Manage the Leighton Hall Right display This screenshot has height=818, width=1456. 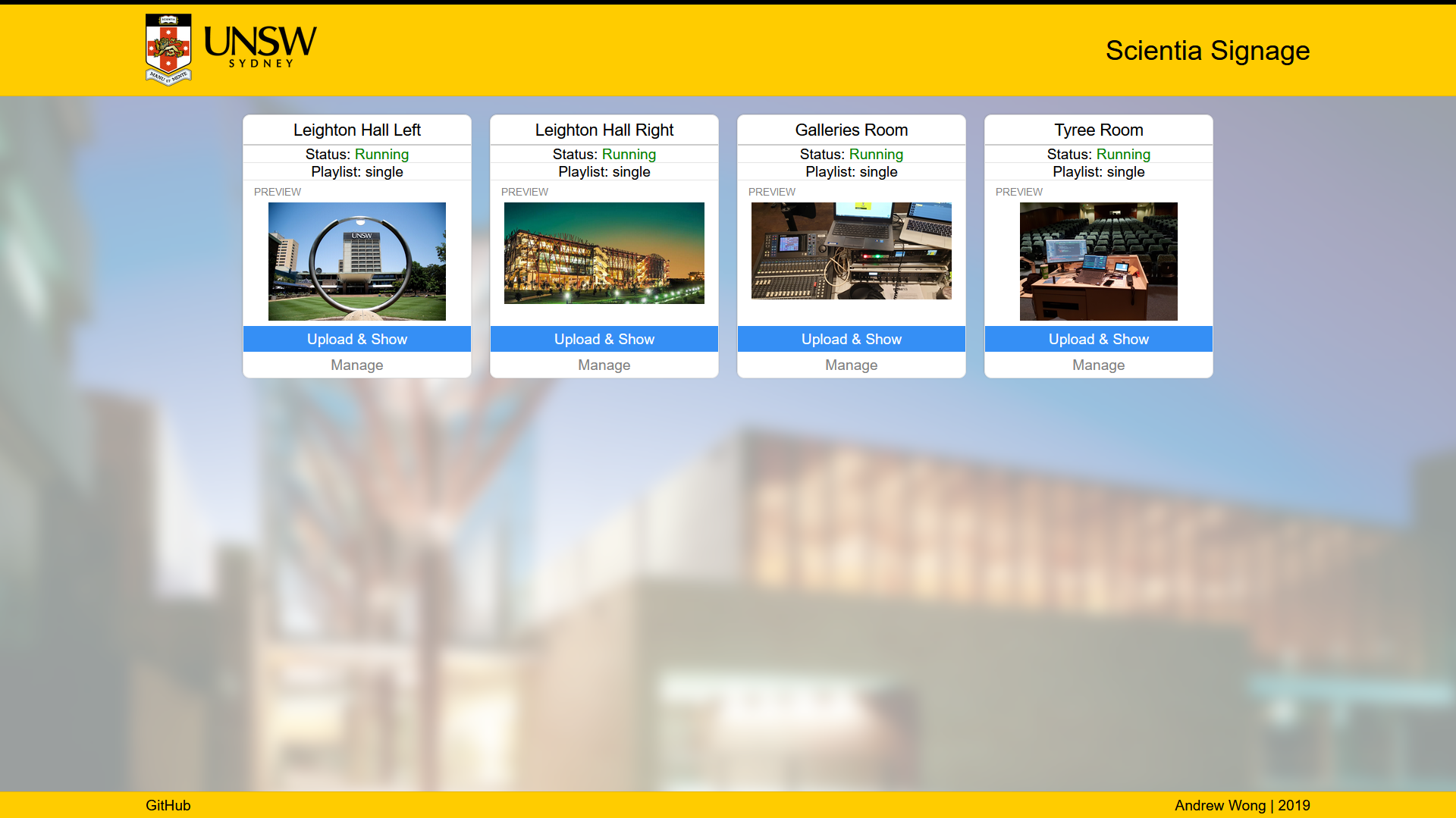[604, 365]
